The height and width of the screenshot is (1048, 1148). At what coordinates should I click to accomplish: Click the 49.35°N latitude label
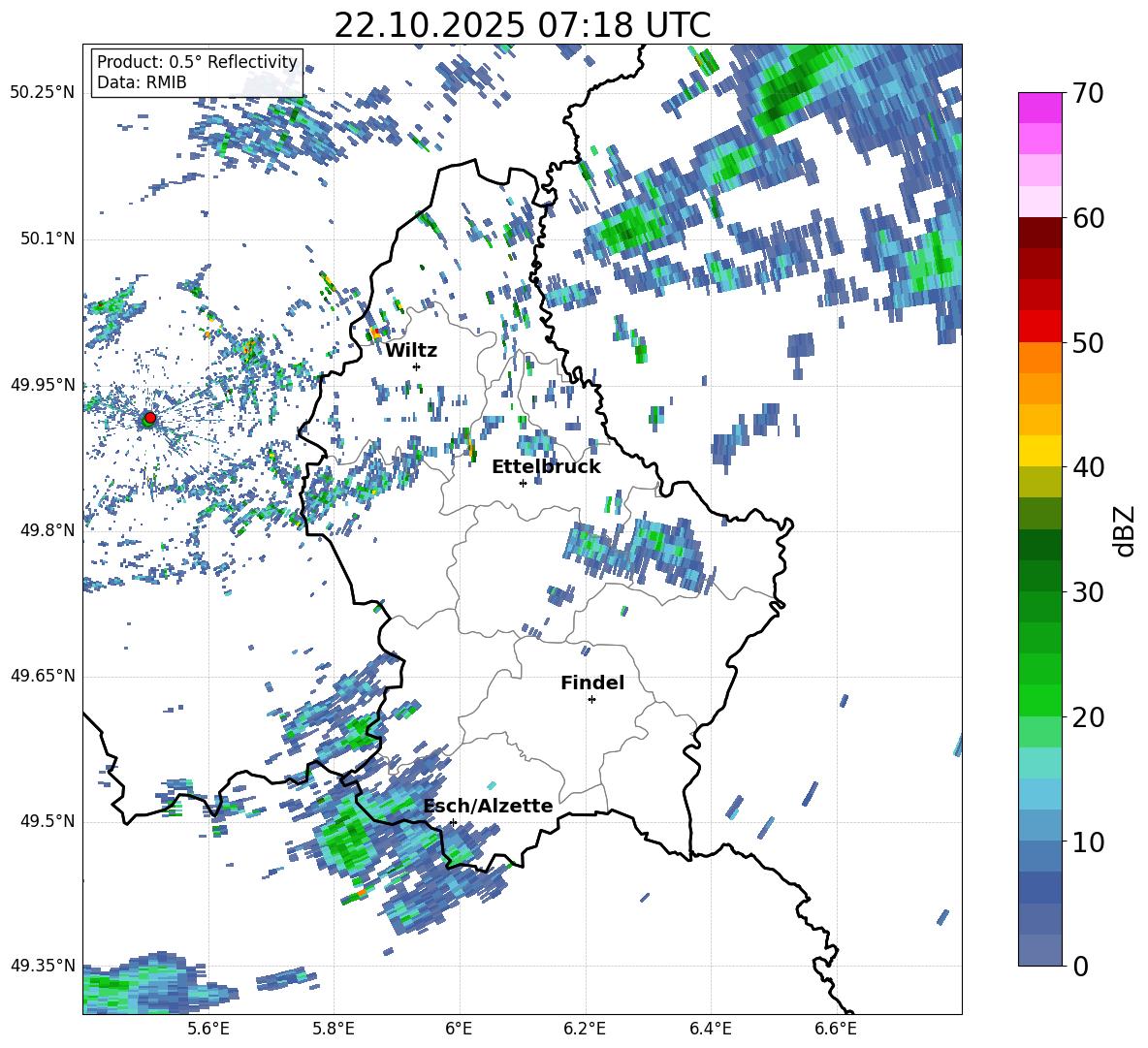pyautogui.click(x=43, y=966)
